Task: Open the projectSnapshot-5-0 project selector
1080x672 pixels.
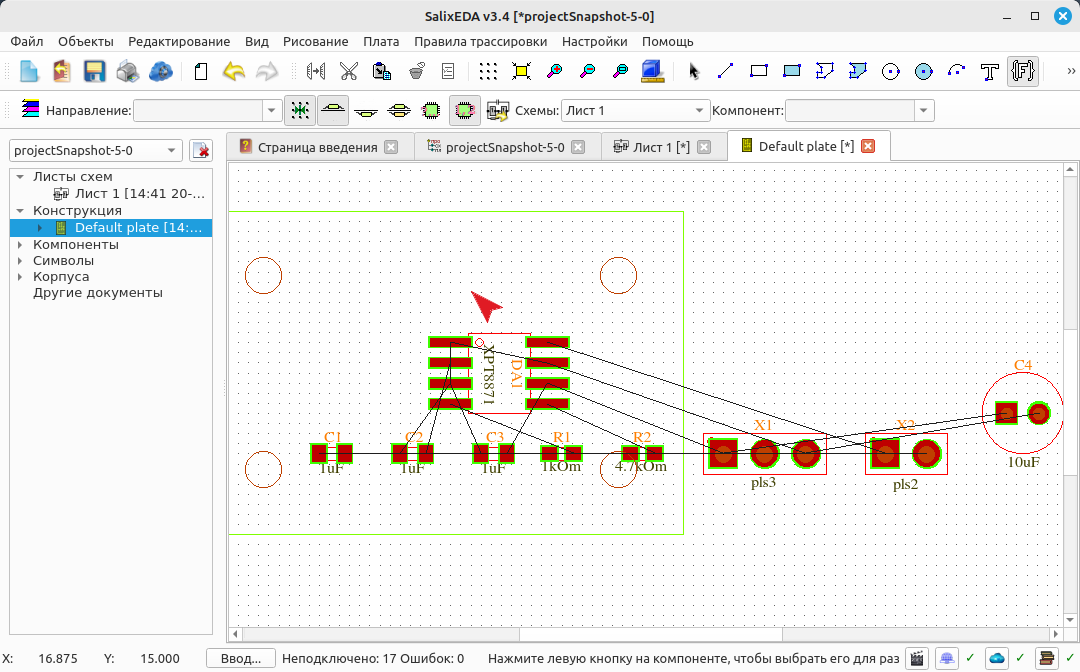Action: (x=96, y=150)
